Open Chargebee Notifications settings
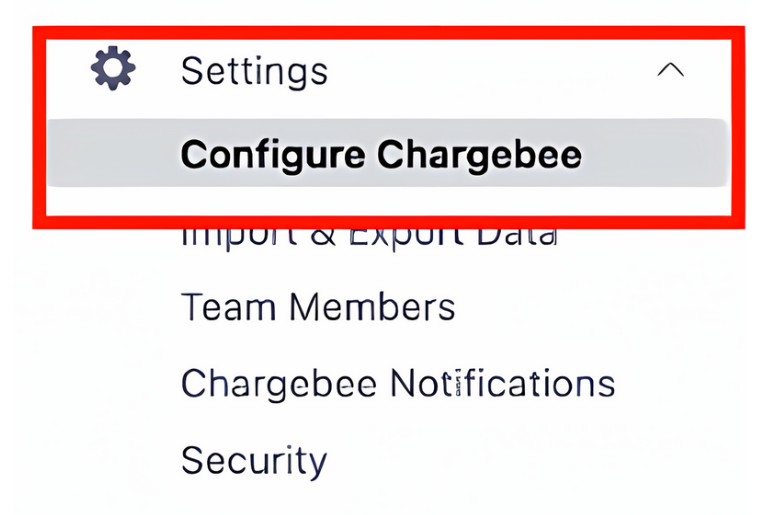Image resolution: width=763 pixels, height=515 pixels. click(x=398, y=384)
